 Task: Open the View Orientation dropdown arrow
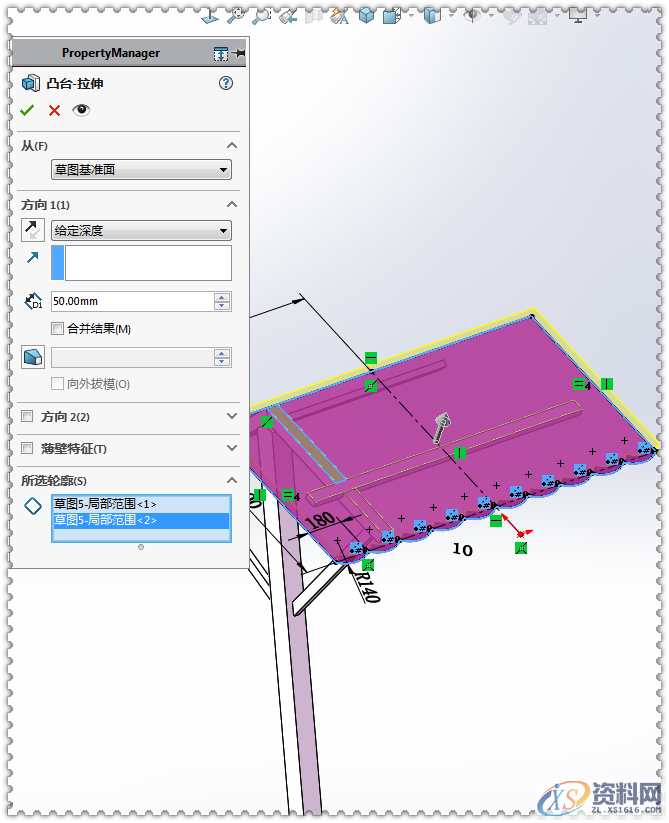point(411,16)
